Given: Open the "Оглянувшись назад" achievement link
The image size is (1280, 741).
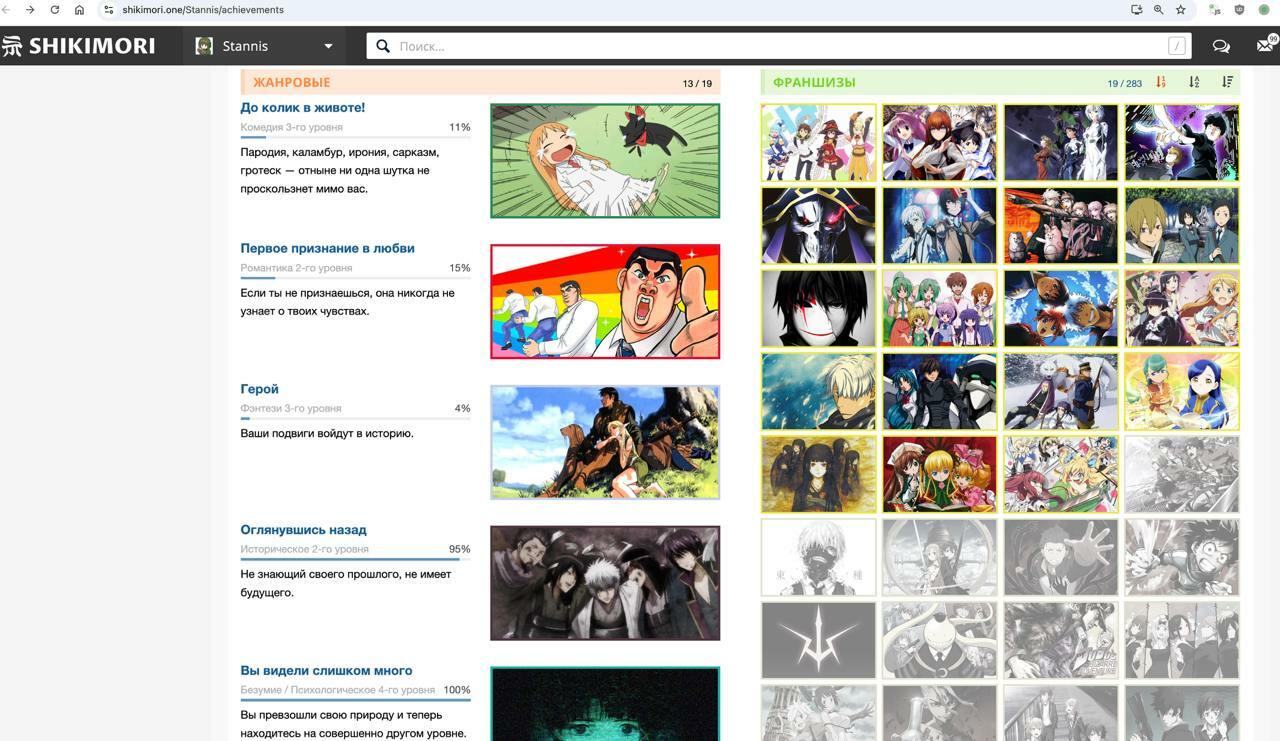Looking at the screenshot, I should tap(303, 530).
